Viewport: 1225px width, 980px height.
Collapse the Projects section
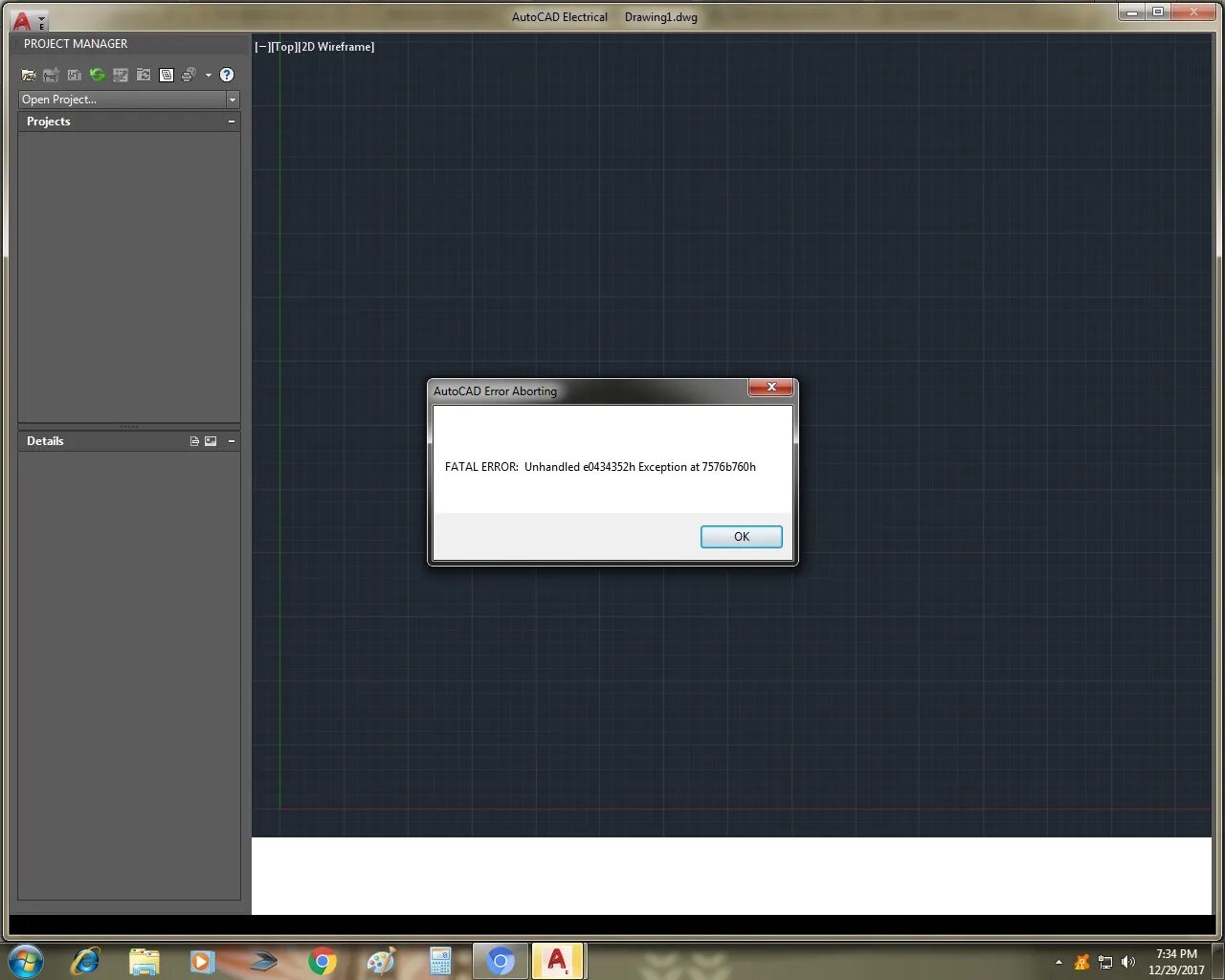[232, 122]
